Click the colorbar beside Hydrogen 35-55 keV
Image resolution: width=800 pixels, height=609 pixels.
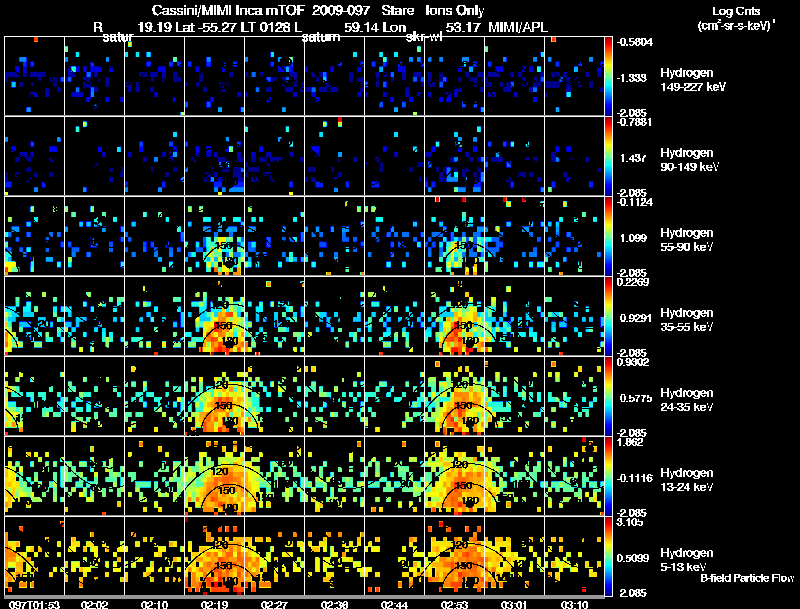click(608, 316)
